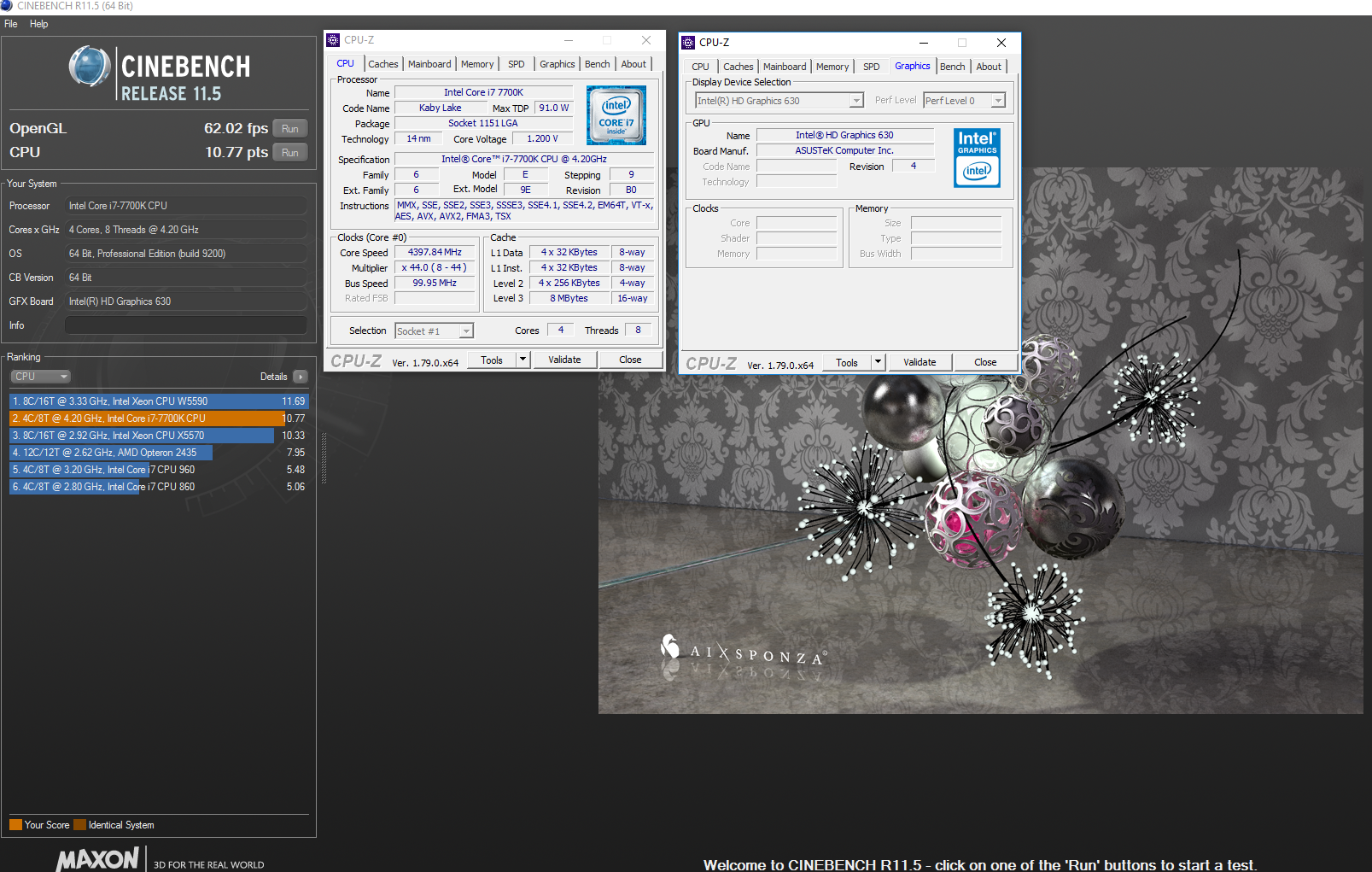Viewport: 1372px width, 872px height.
Task: Click the empty Info input field
Action: point(186,325)
